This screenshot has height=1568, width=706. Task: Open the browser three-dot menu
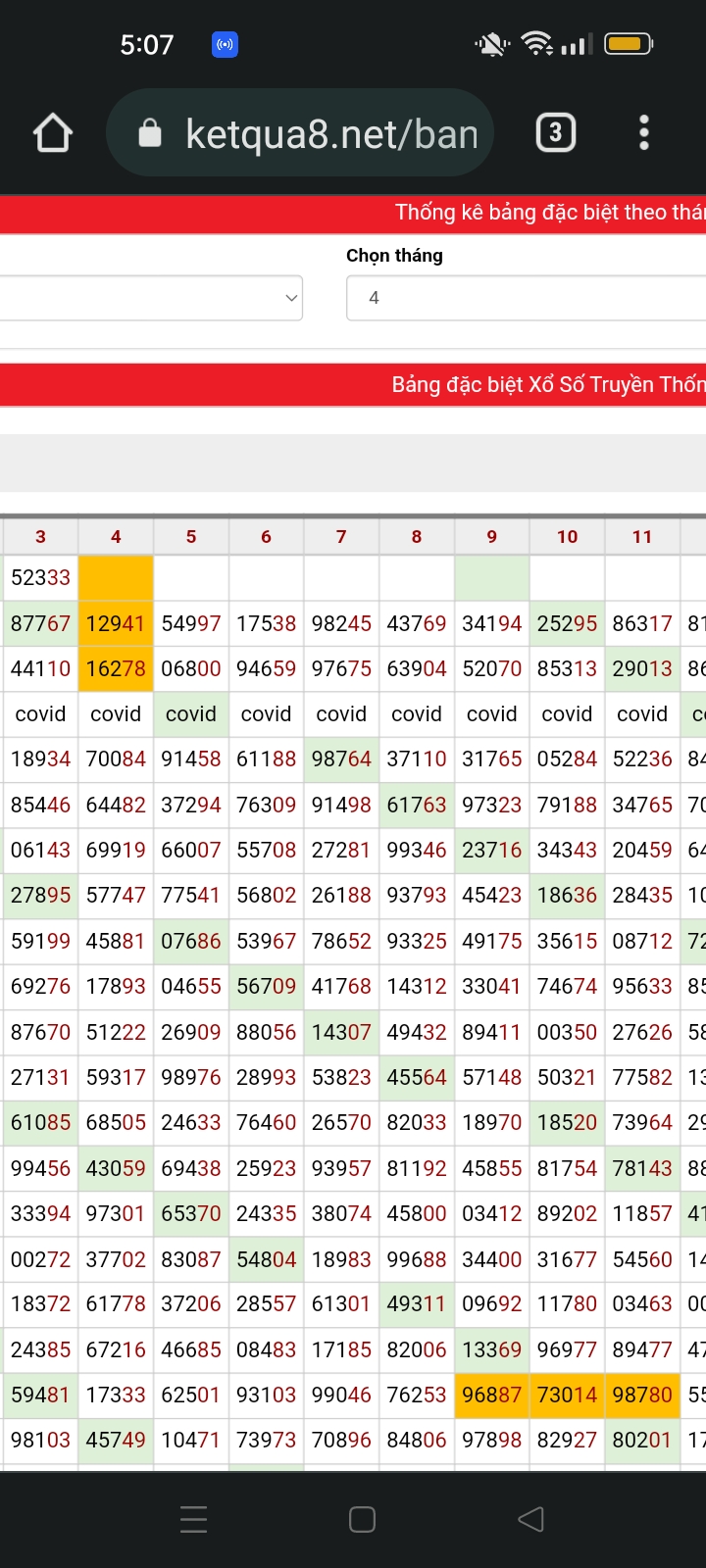643,133
